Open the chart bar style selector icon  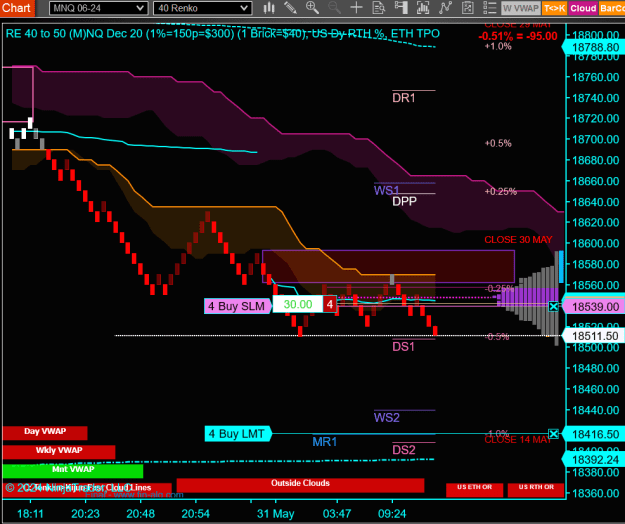point(269,8)
